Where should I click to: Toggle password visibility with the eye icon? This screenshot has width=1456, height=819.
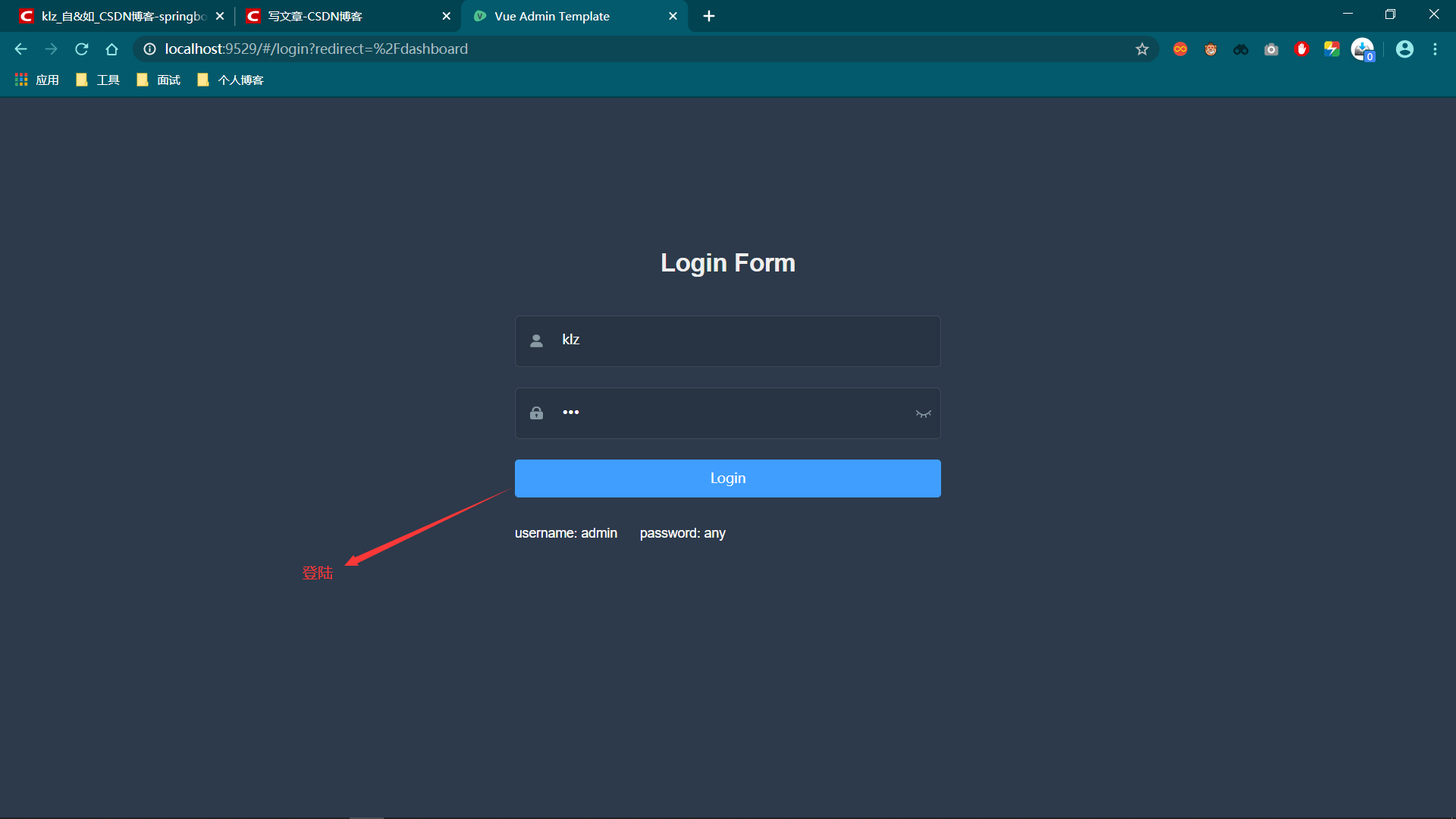pos(923,413)
